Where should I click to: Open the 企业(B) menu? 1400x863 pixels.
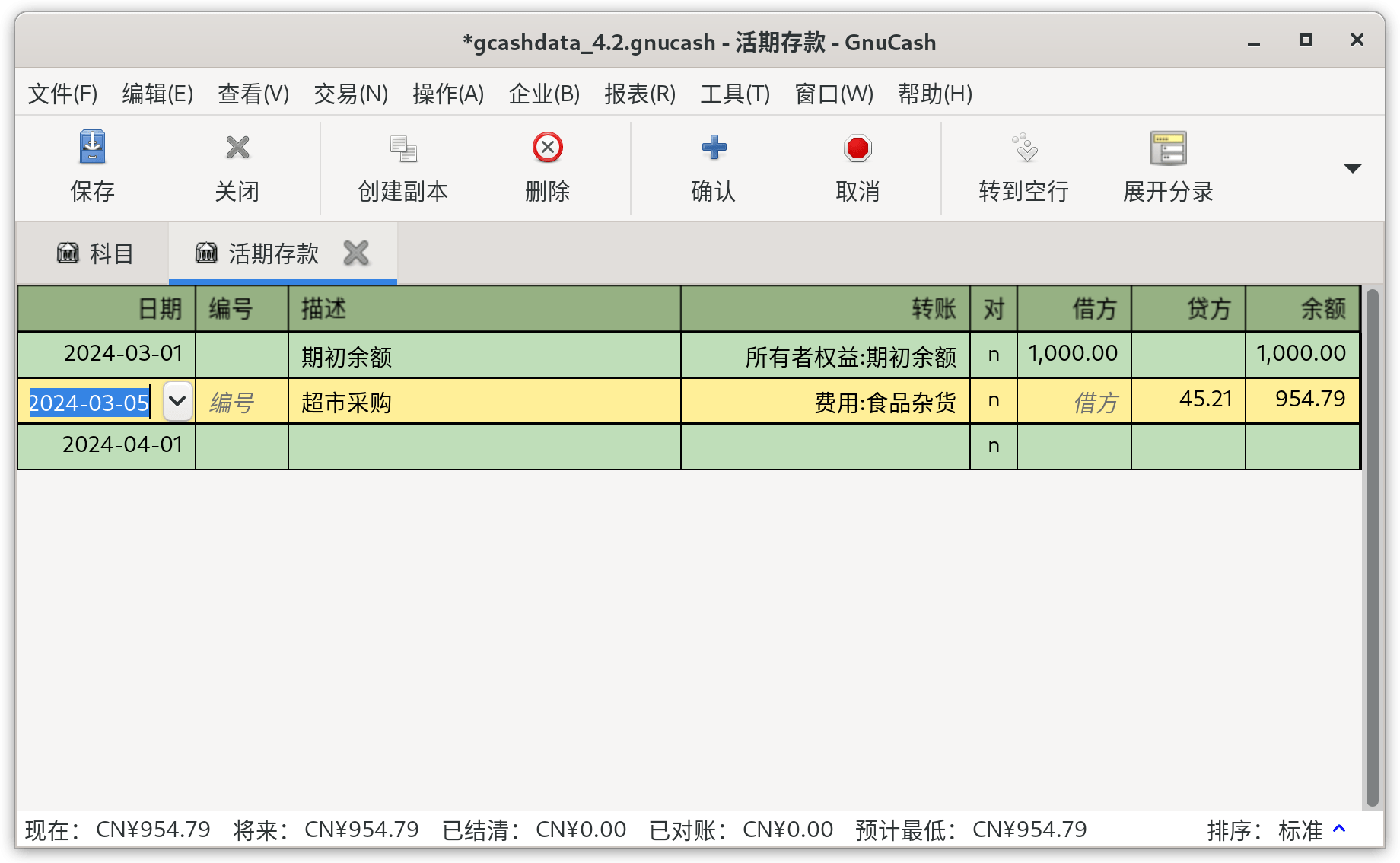click(x=544, y=94)
